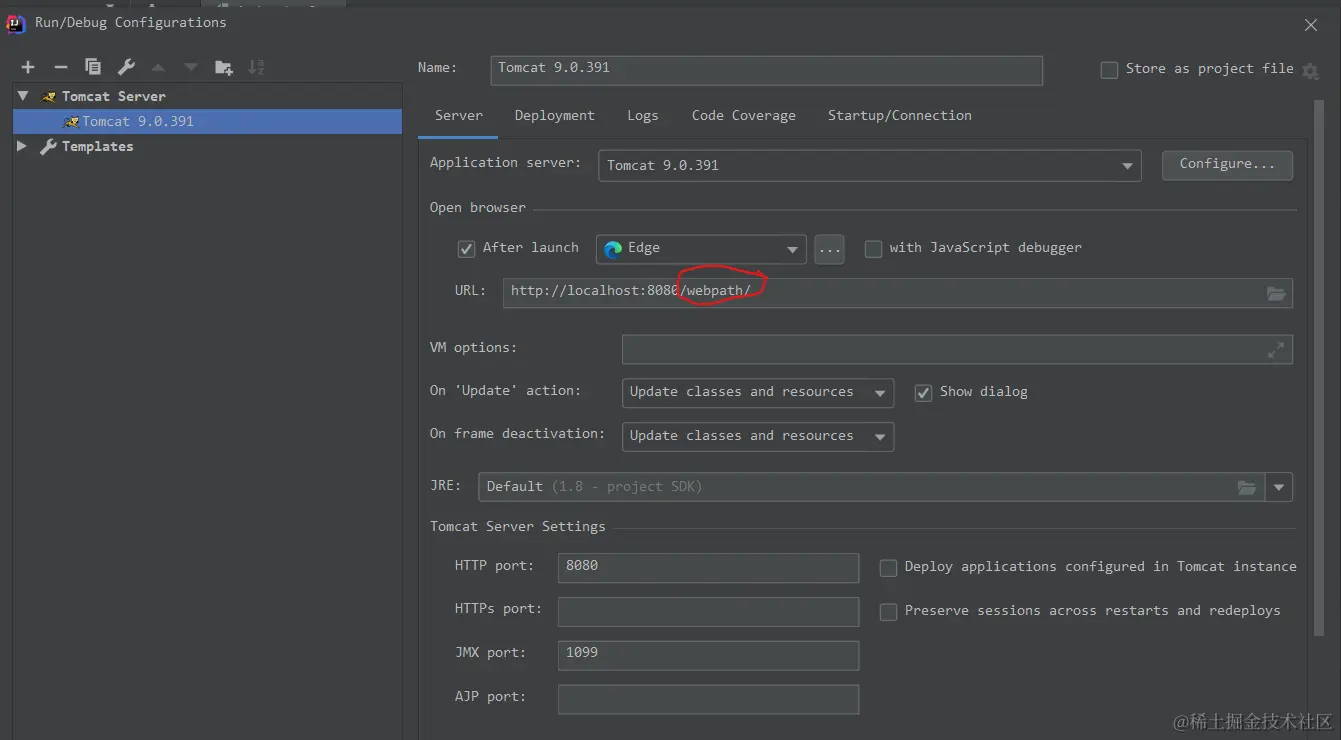Click URL input field
Viewport: 1341px width, 740px height.
(x=898, y=293)
